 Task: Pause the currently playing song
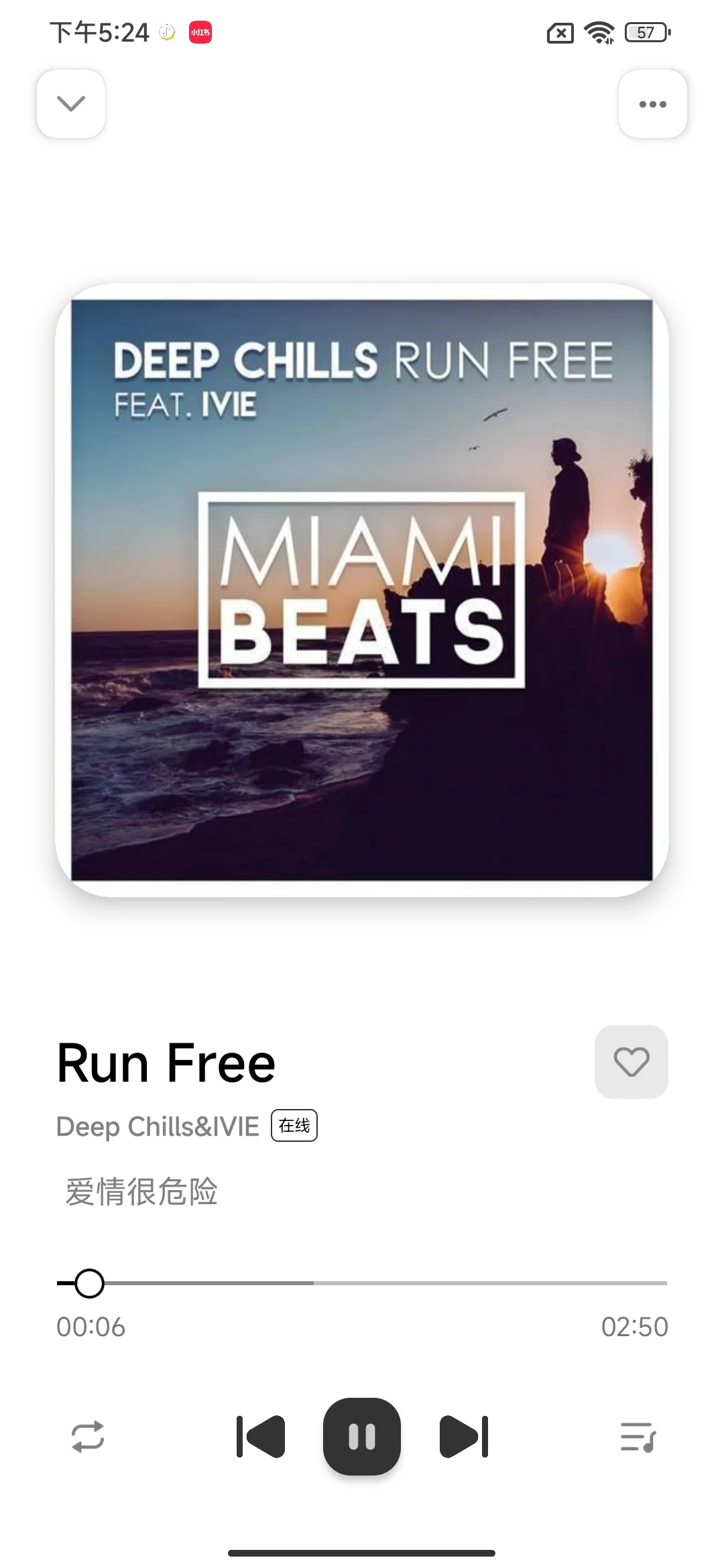click(x=362, y=1437)
